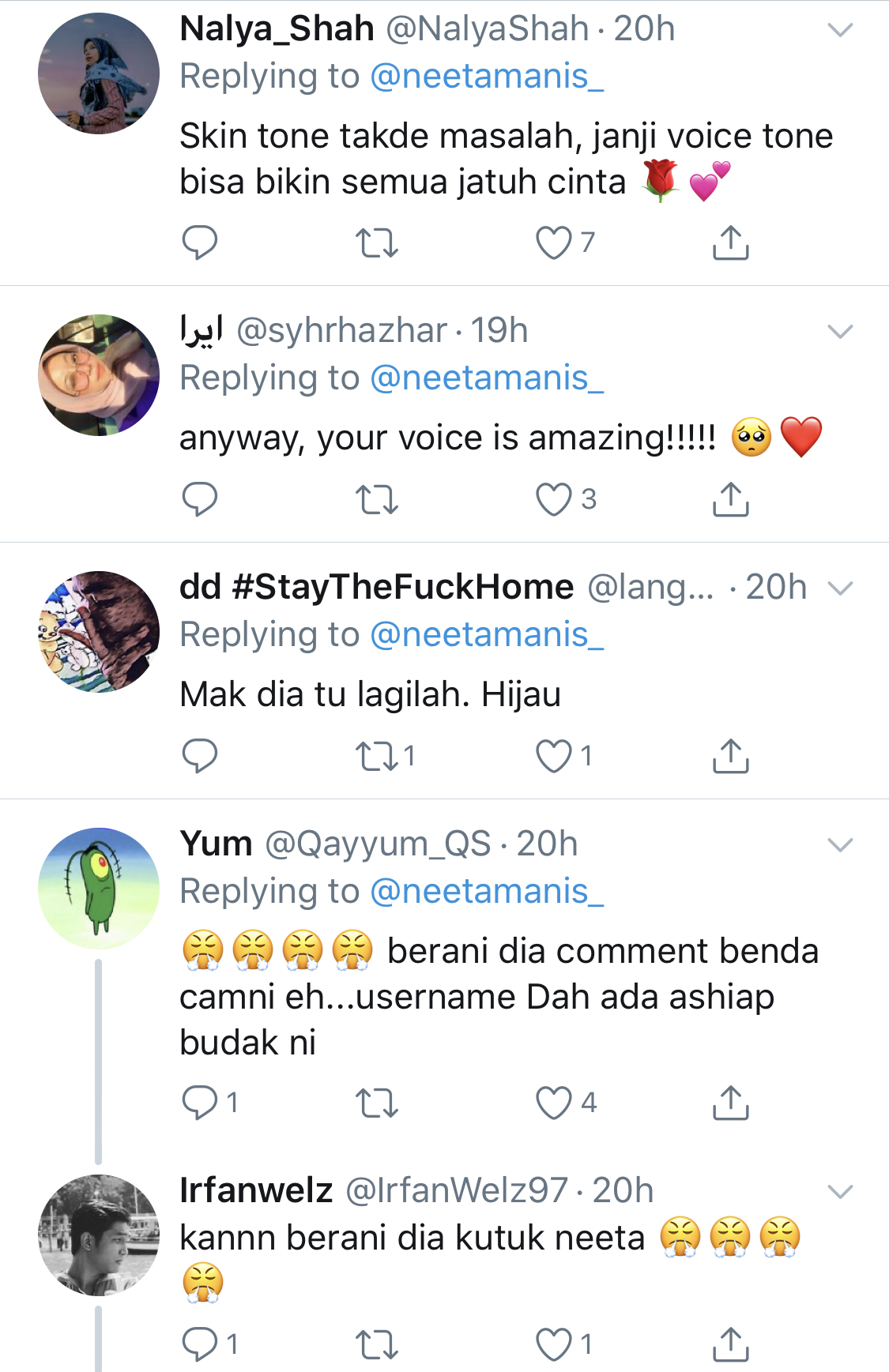Retweet the 'Mak dia tu lagilah' tweet
Viewport: 889px width, 1372px height.
tap(376, 756)
